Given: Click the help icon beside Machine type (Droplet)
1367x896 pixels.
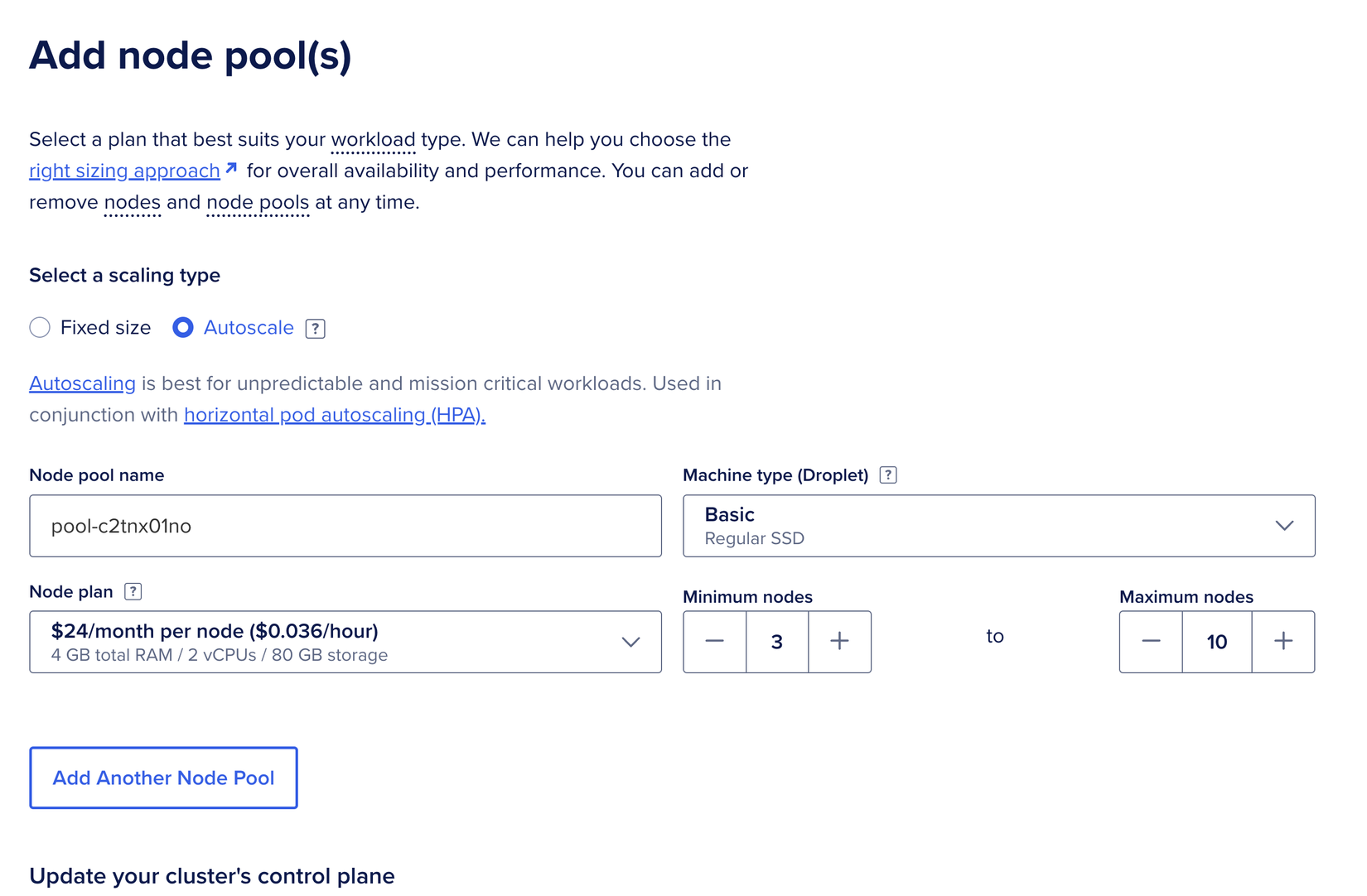Looking at the screenshot, I should (x=888, y=475).
